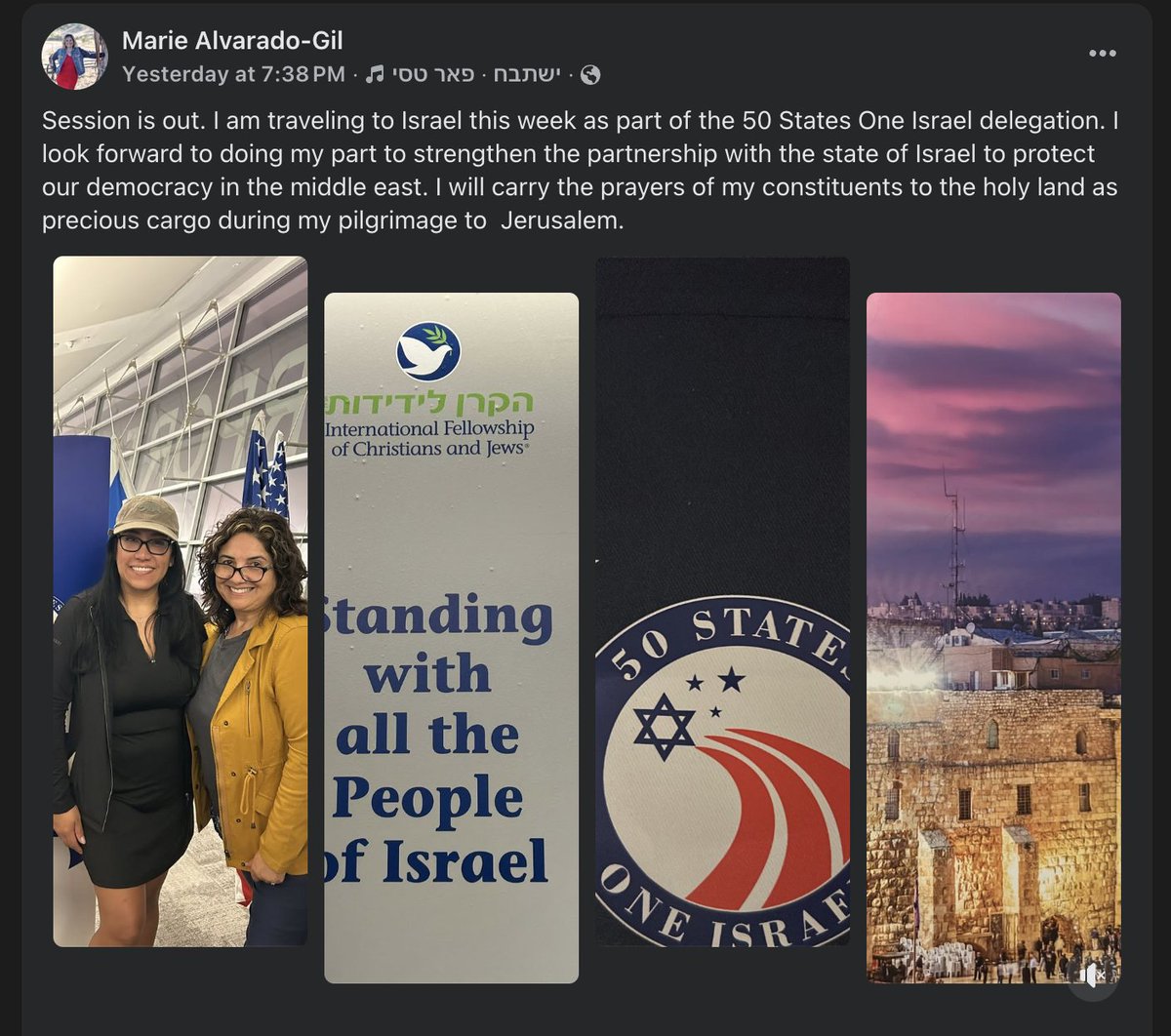The height and width of the screenshot is (1036, 1171).
Task: Click 'International Fellowship of Christians and Jews' text
Action: (x=429, y=438)
